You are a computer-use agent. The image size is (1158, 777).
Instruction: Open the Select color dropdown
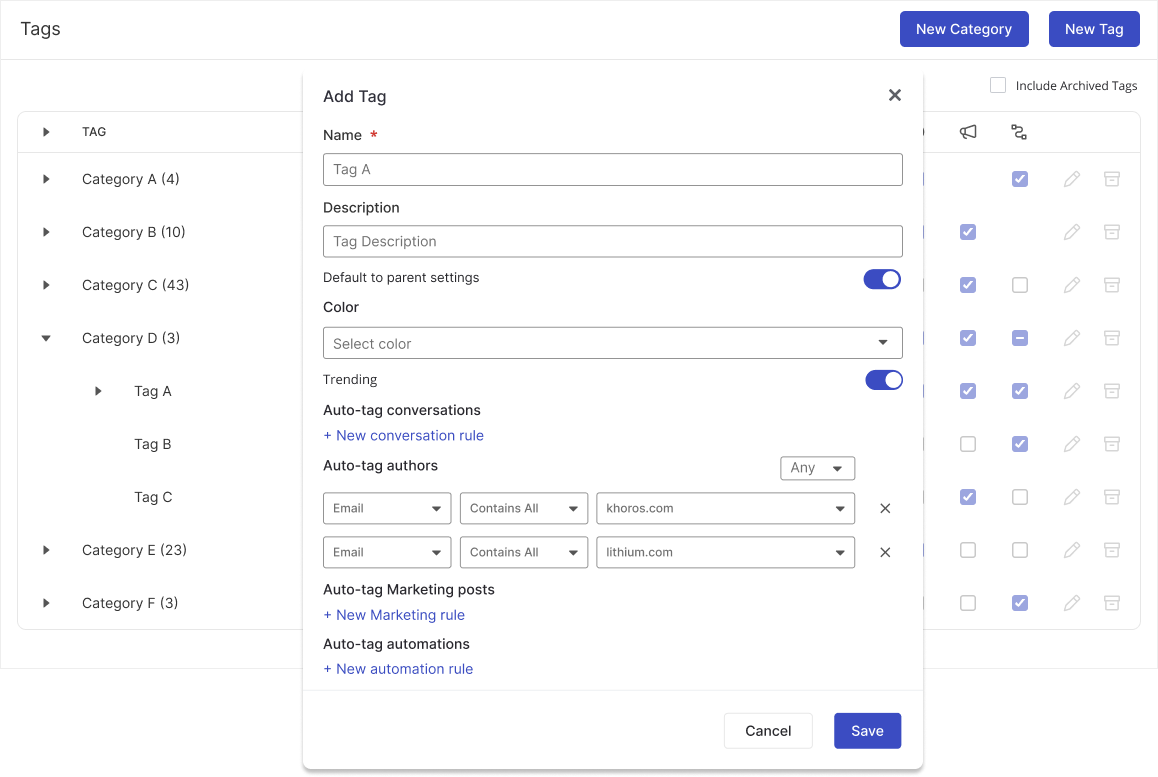point(612,343)
